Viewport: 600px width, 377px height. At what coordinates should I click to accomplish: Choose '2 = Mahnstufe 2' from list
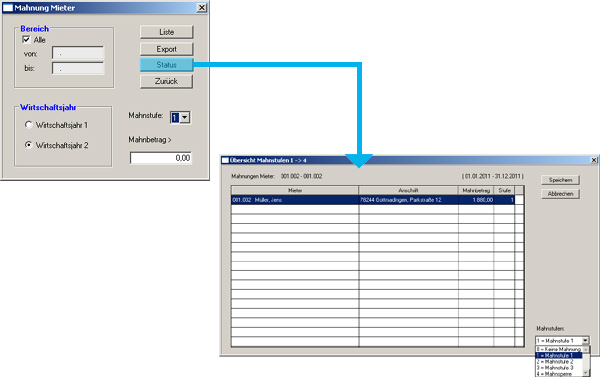coord(559,362)
